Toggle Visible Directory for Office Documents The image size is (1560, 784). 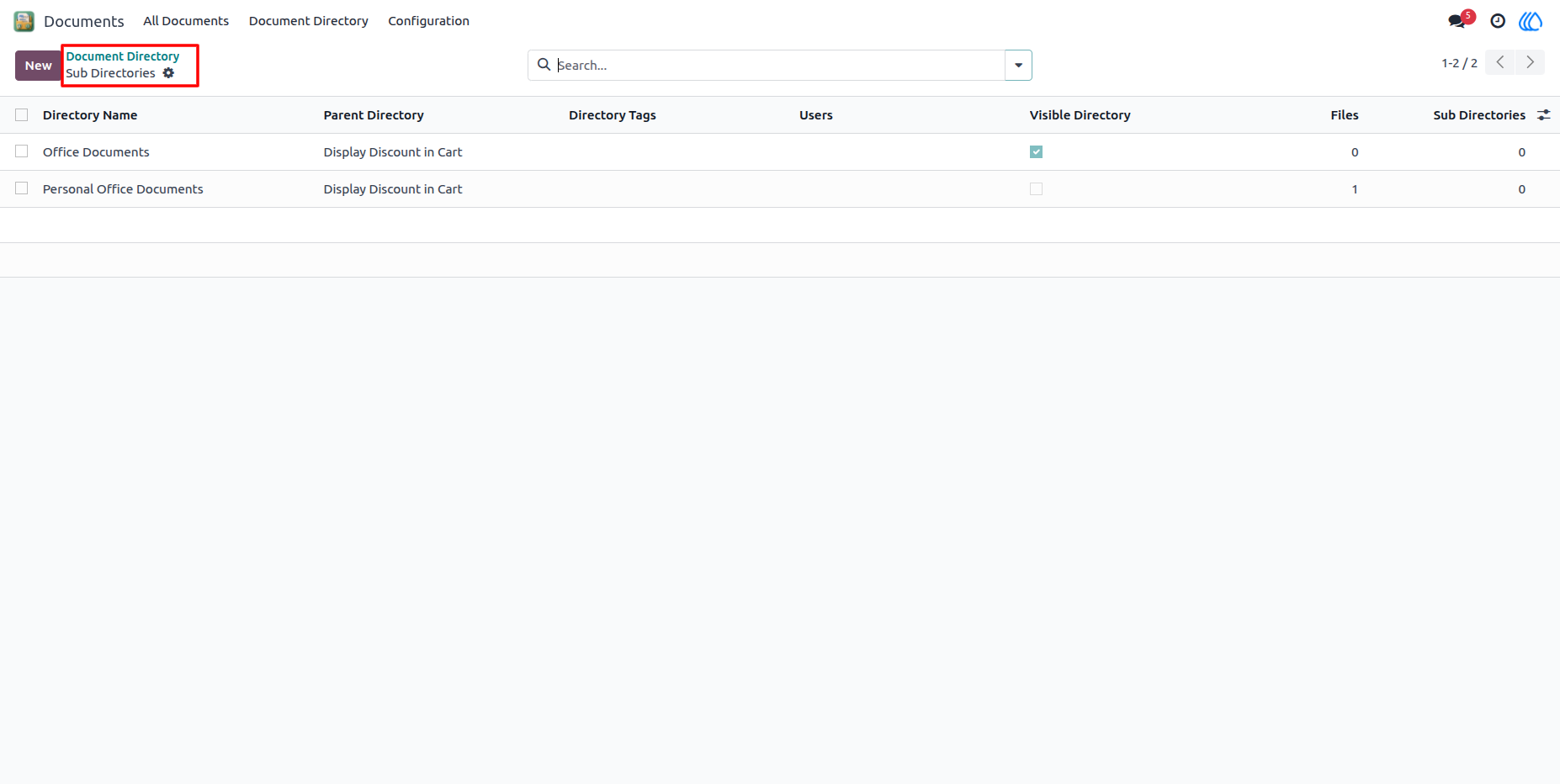[x=1036, y=152]
